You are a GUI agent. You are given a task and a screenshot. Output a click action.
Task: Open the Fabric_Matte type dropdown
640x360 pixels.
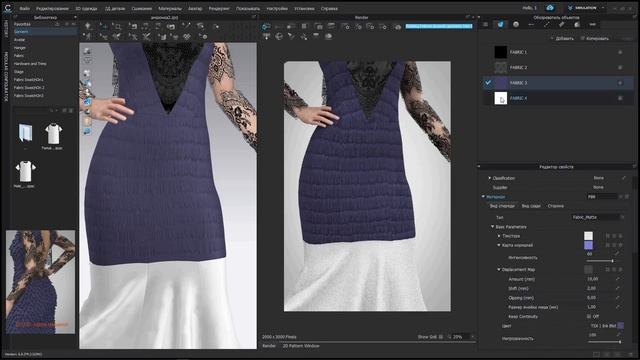tap(598, 217)
